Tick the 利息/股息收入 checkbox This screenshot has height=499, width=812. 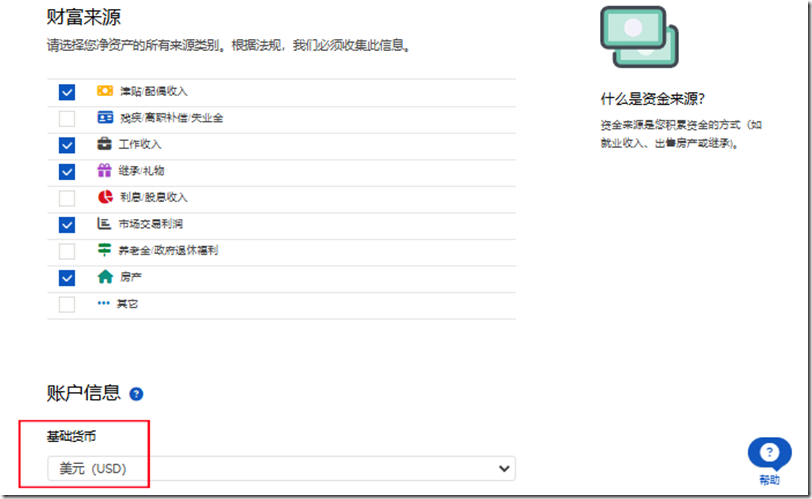click(67, 198)
